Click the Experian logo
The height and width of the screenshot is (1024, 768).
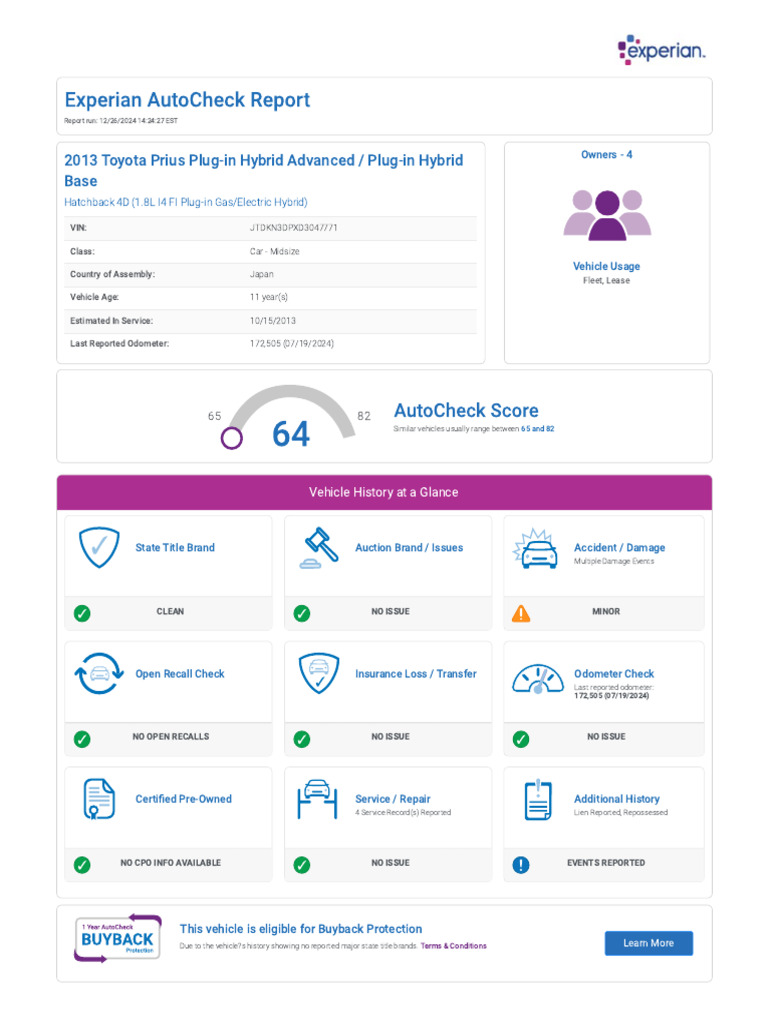coord(661,50)
